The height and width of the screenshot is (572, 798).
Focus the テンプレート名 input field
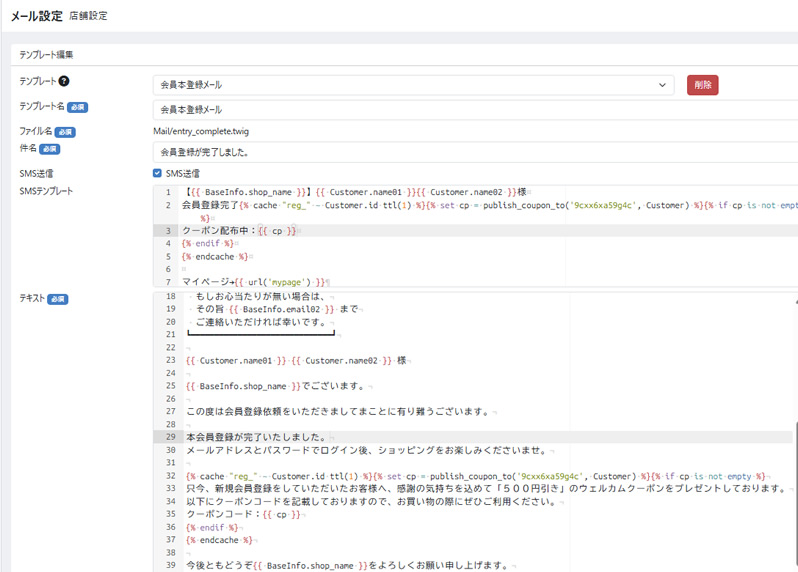[475, 109]
